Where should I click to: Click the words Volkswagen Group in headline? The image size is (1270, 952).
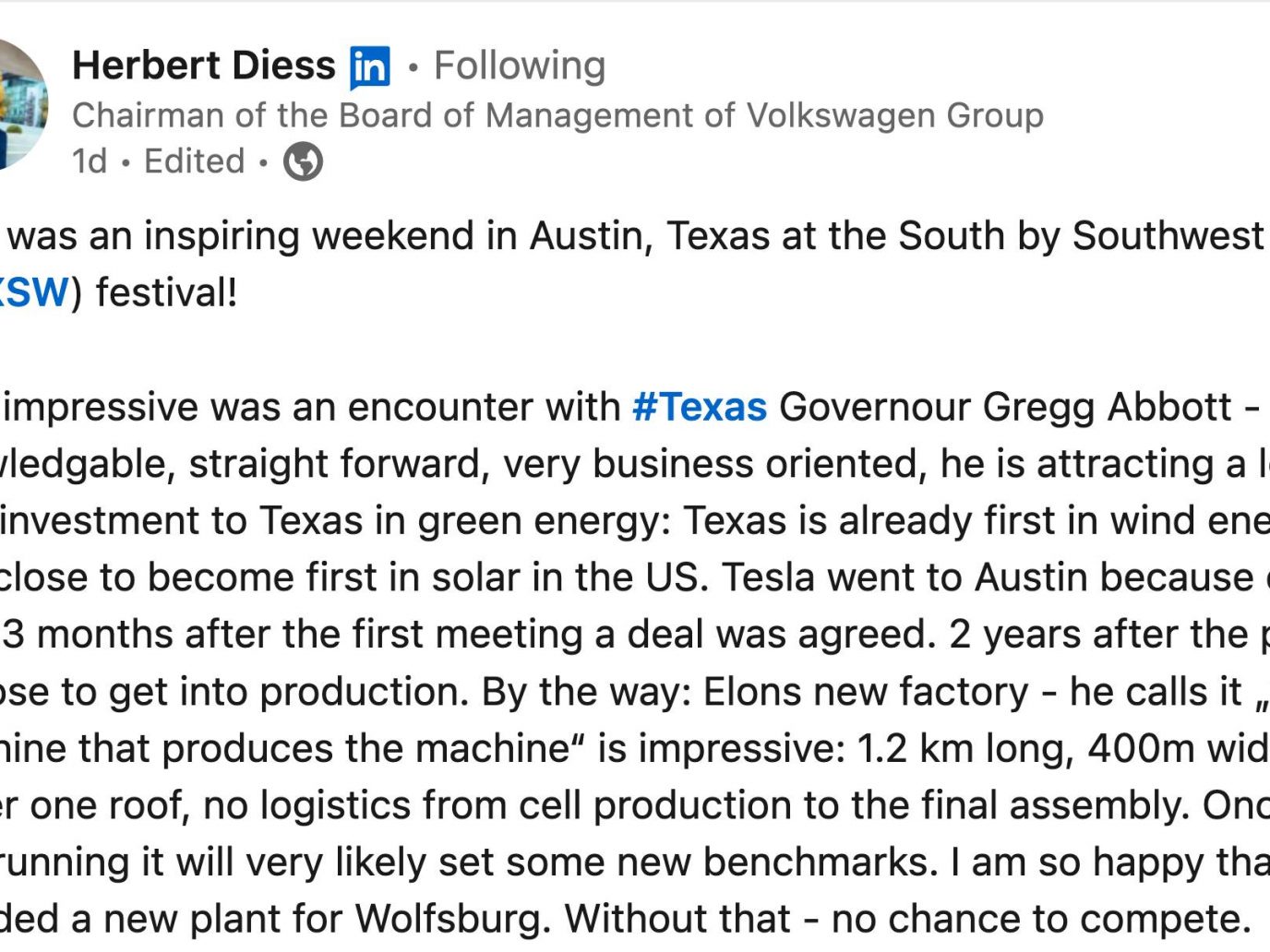(x=894, y=115)
